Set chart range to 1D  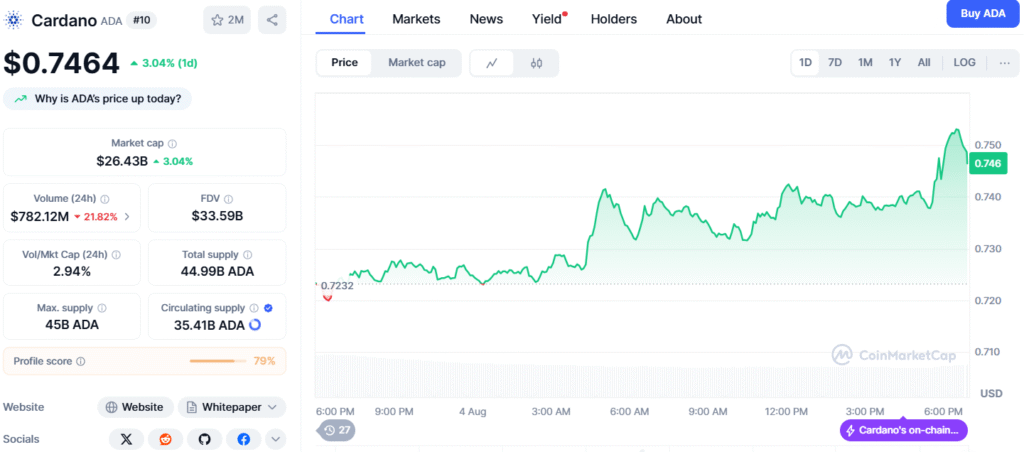click(805, 63)
